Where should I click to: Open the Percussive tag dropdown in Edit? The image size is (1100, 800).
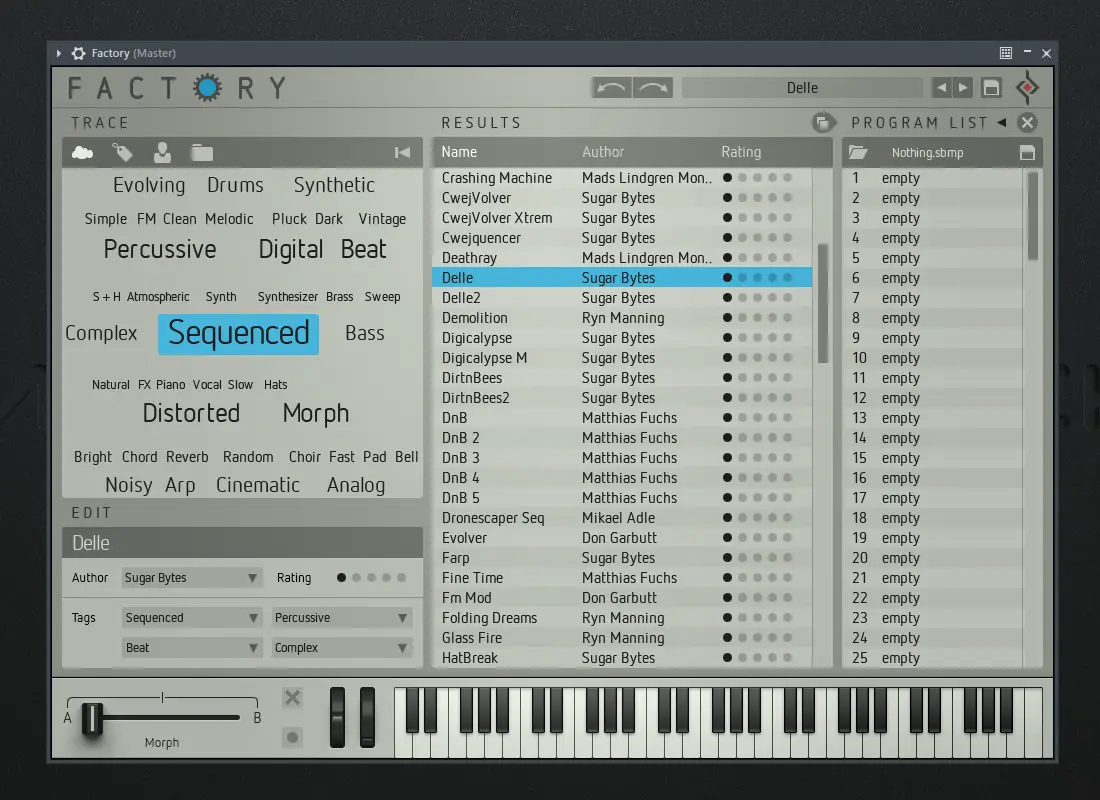tap(342, 618)
